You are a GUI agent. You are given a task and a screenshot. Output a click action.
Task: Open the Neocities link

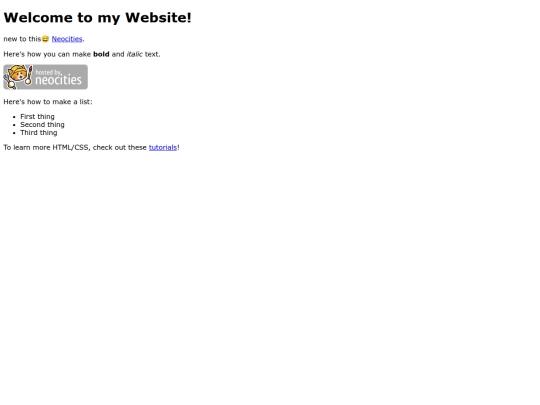[67, 39]
